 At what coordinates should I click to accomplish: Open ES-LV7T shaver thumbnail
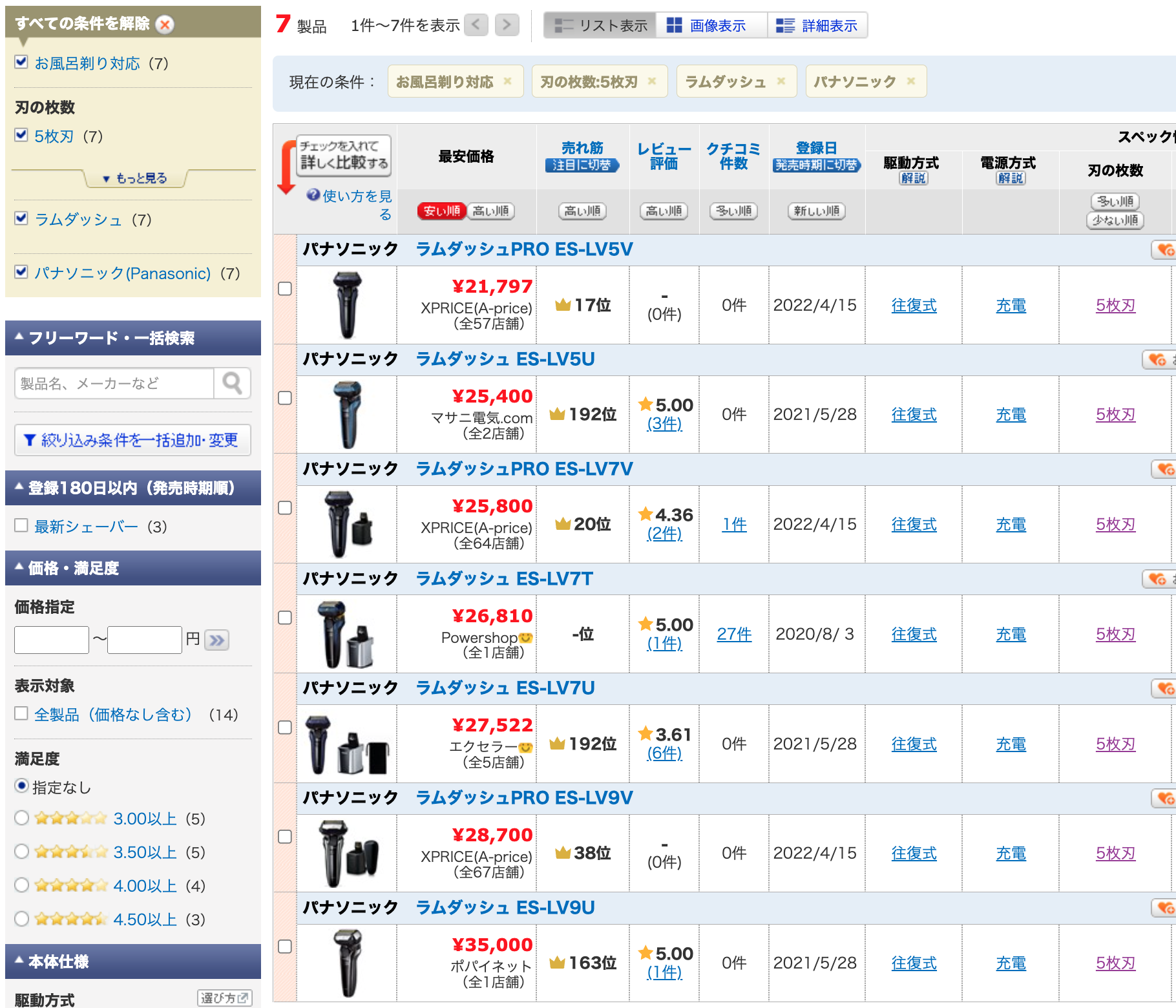coord(346,635)
